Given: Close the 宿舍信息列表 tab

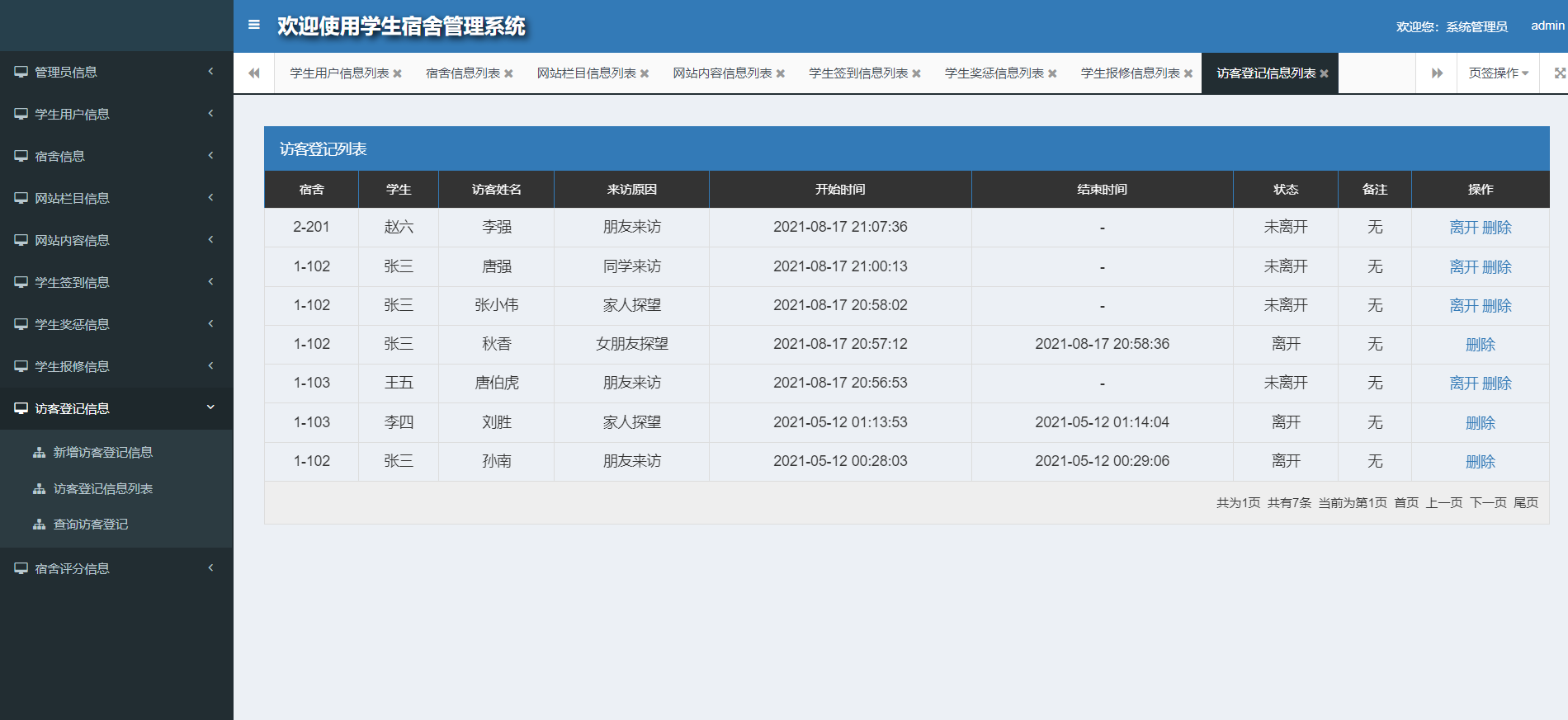Looking at the screenshot, I should (508, 73).
